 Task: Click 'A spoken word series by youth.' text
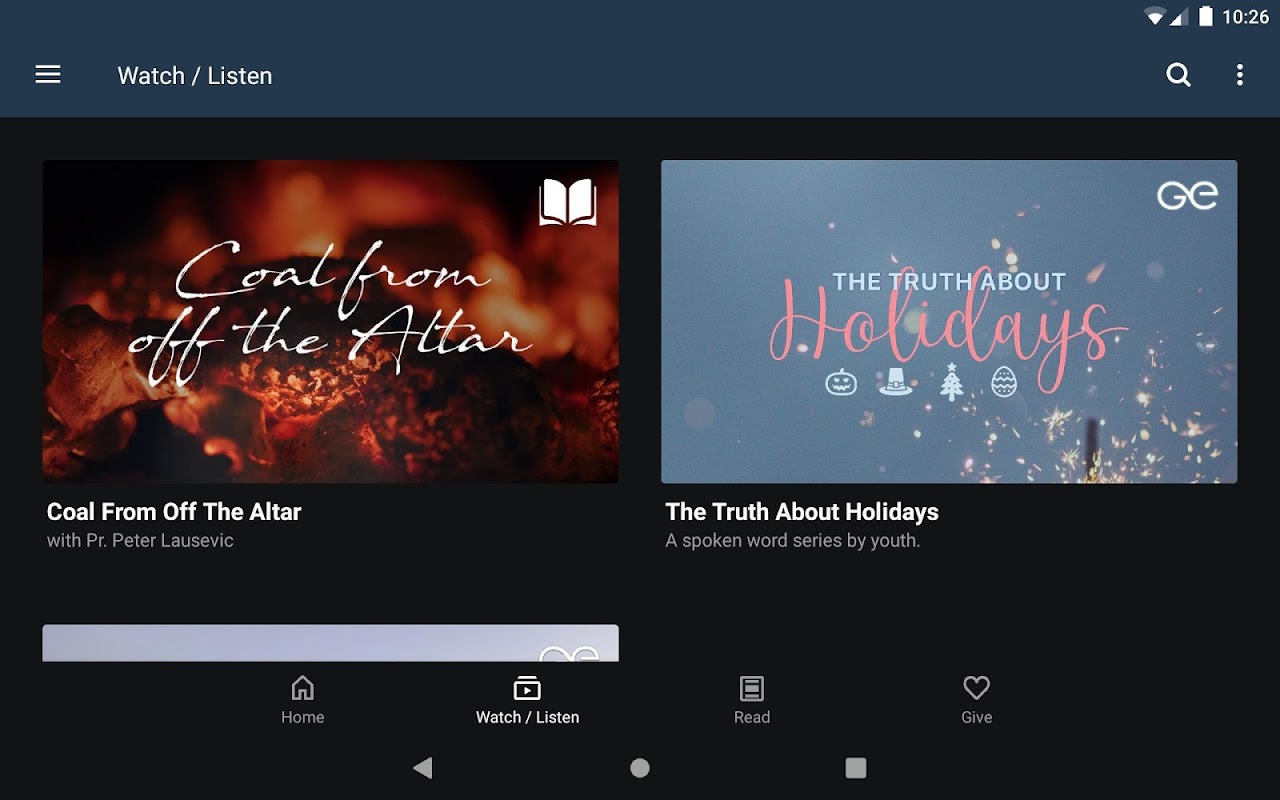coord(793,541)
